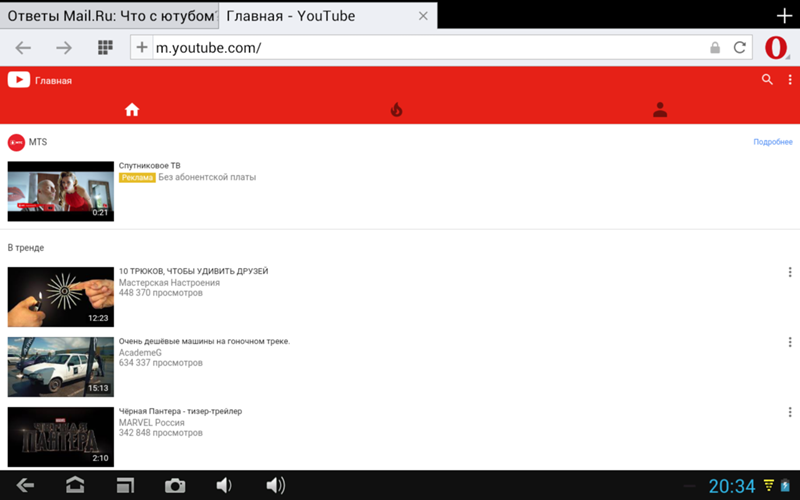Open options for Чёрная Пантера video
Viewport: 800px width, 500px height.
pyautogui.click(x=789, y=412)
